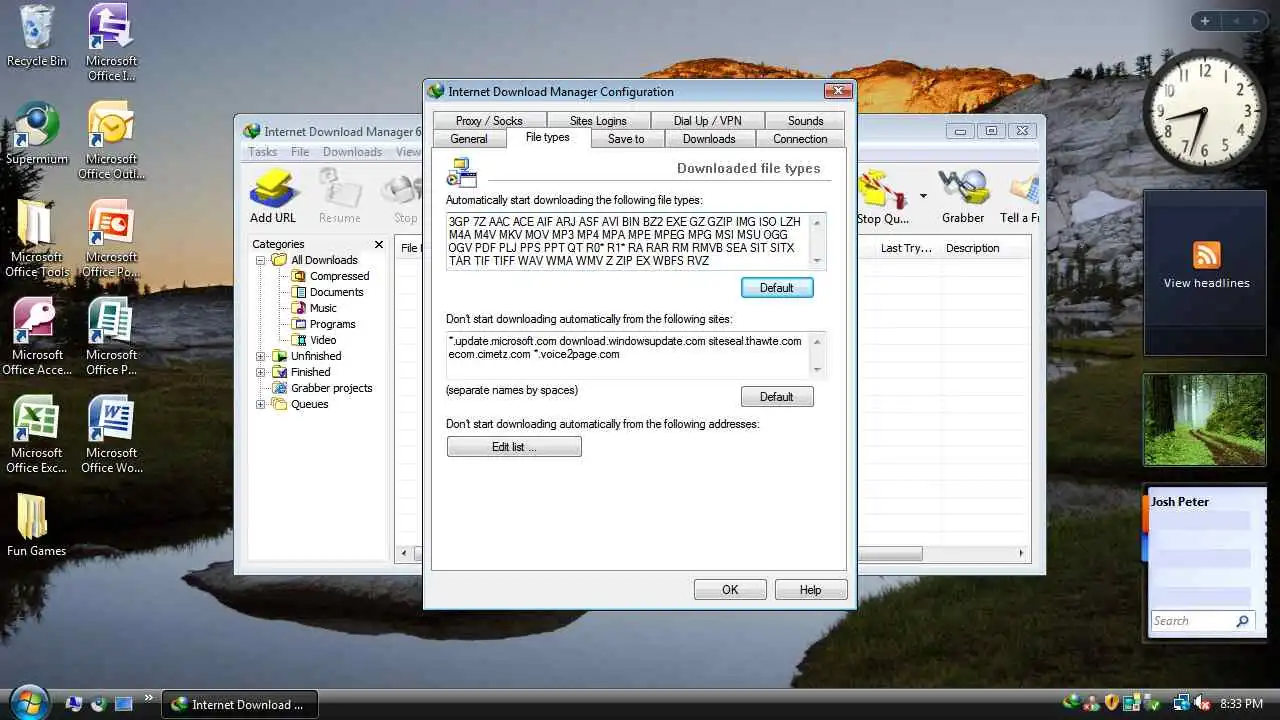Image resolution: width=1280 pixels, height=720 pixels.
Task: Click the Stop toolbar icon in IDM
Action: click(405, 197)
